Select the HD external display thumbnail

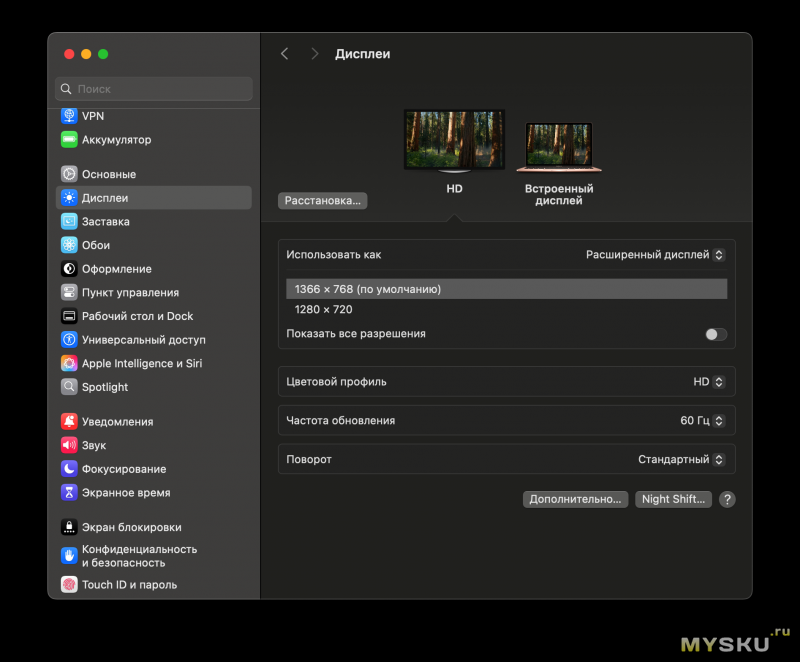(454, 140)
